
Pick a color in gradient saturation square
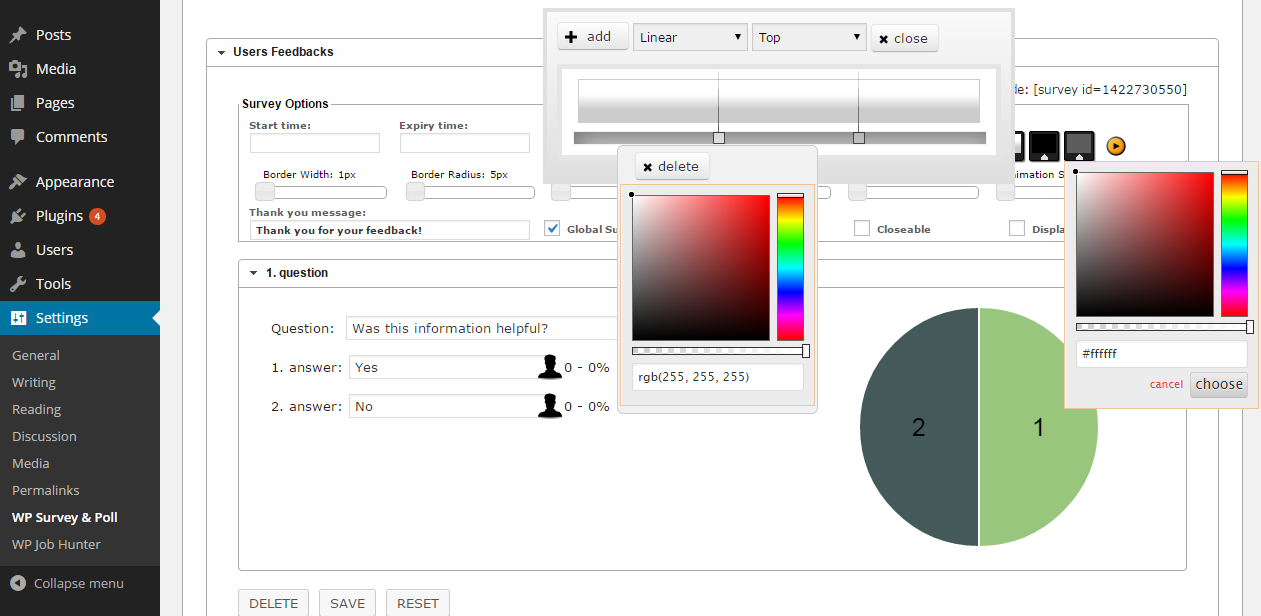click(x=701, y=268)
